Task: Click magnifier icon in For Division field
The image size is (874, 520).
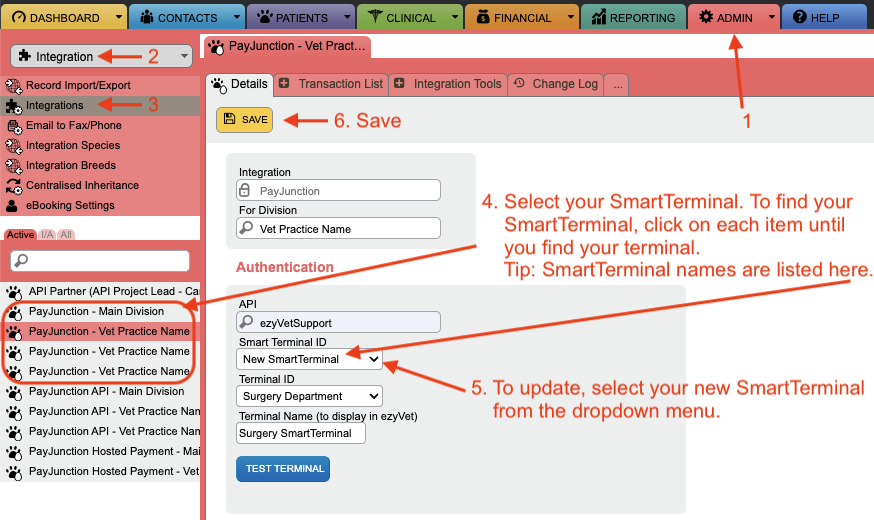Action: [x=245, y=227]
